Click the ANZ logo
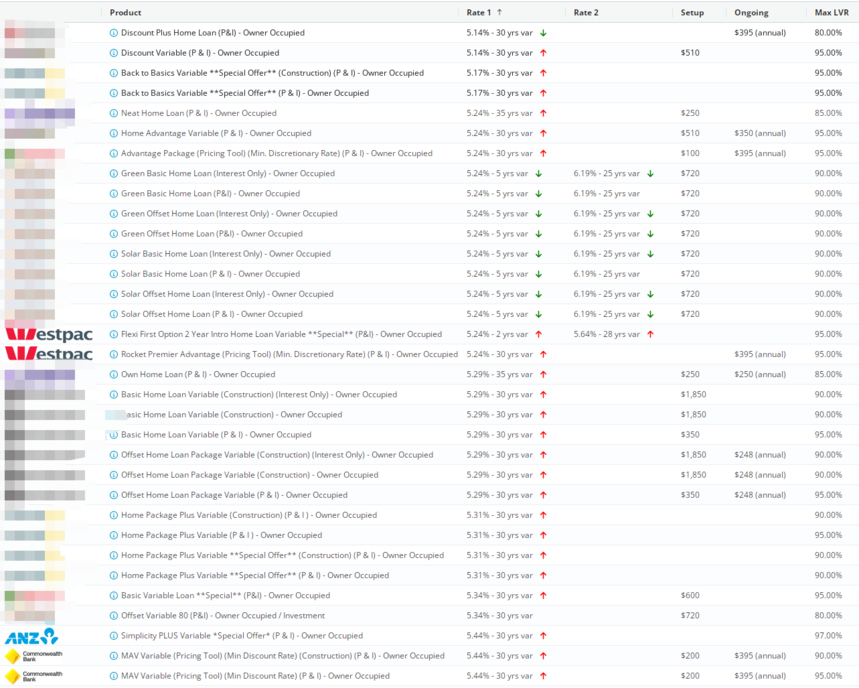859x688 pixels. point(31,636)
